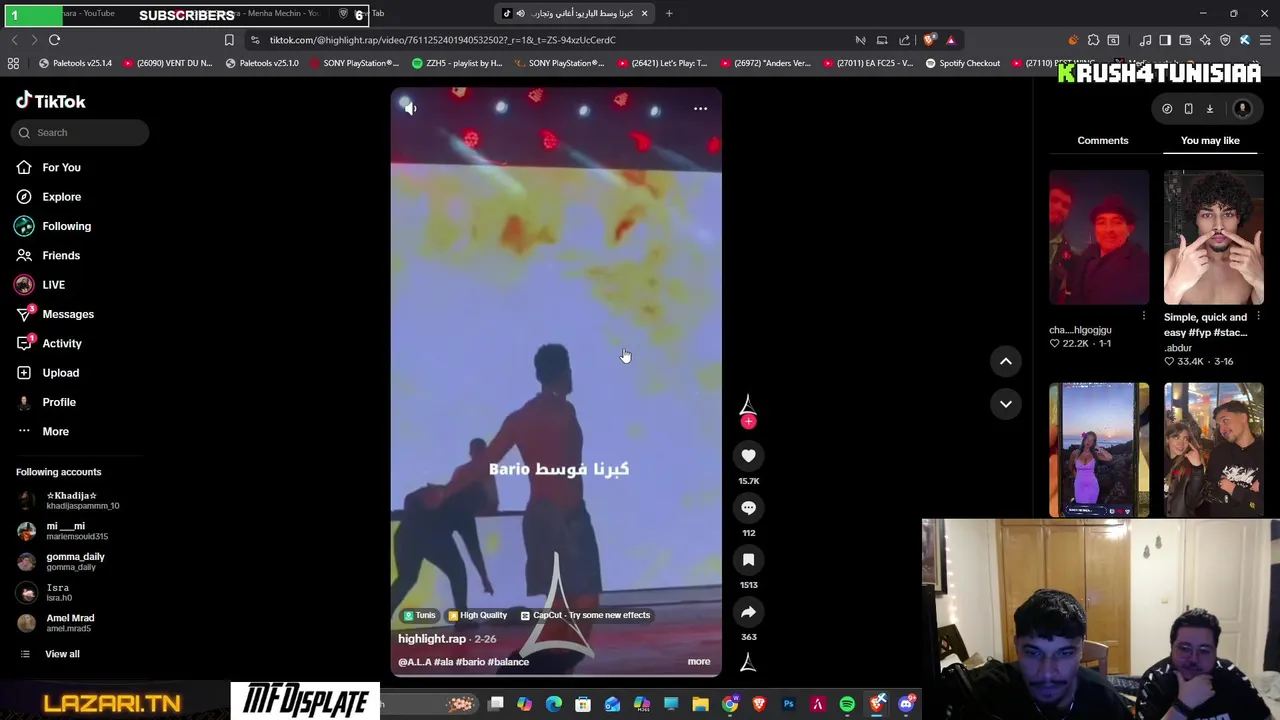Click the Get app phone icon
Image resolution: width=1280 pixels, height=720 pixels.
[1188, 108]
